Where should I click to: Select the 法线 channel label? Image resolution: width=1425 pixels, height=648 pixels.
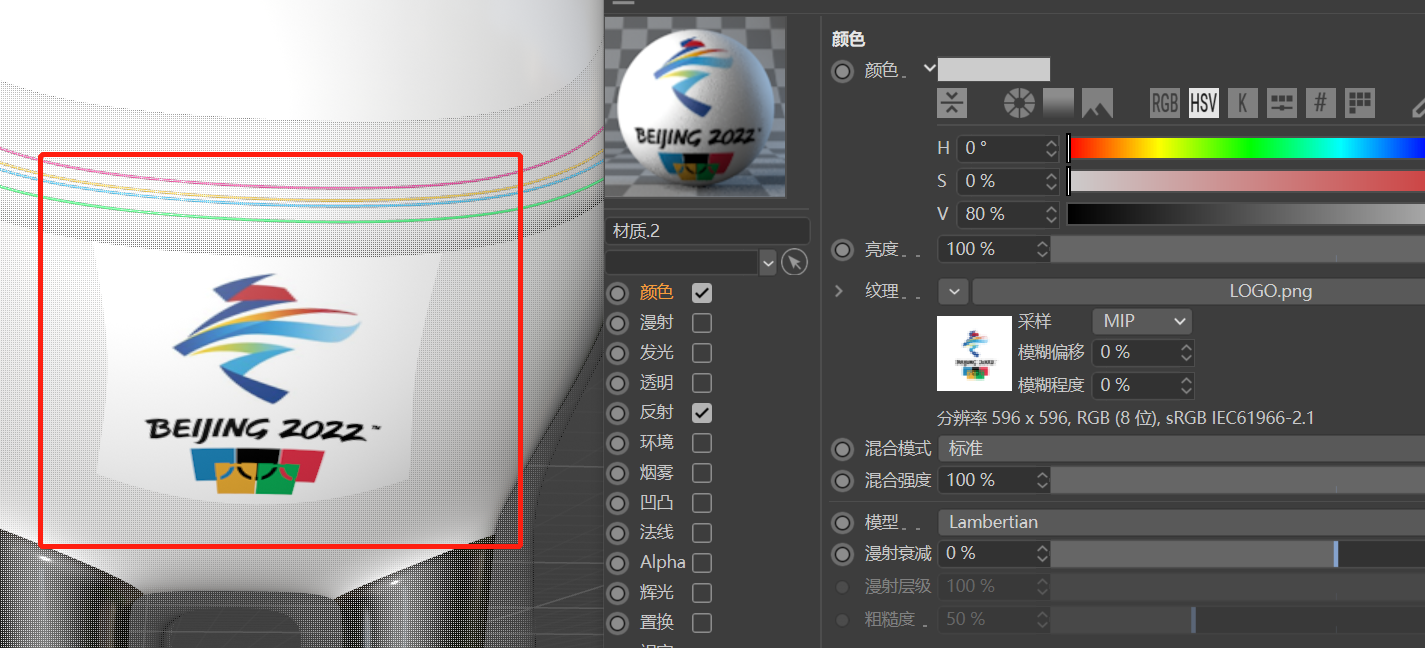(x=657, y=532)
